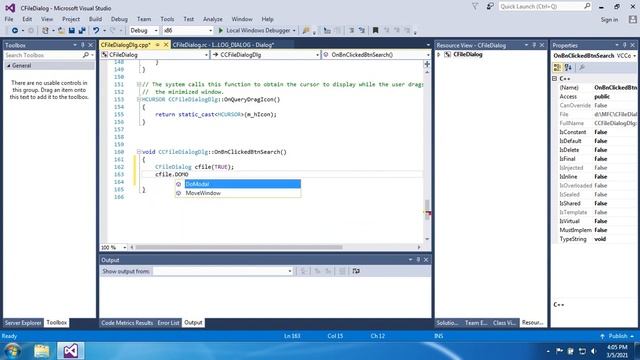The width and height of the screenshot is (640, 360).
Task: Click the Search Toolbox magnifier icon
Action: click(x=86, y=55)
